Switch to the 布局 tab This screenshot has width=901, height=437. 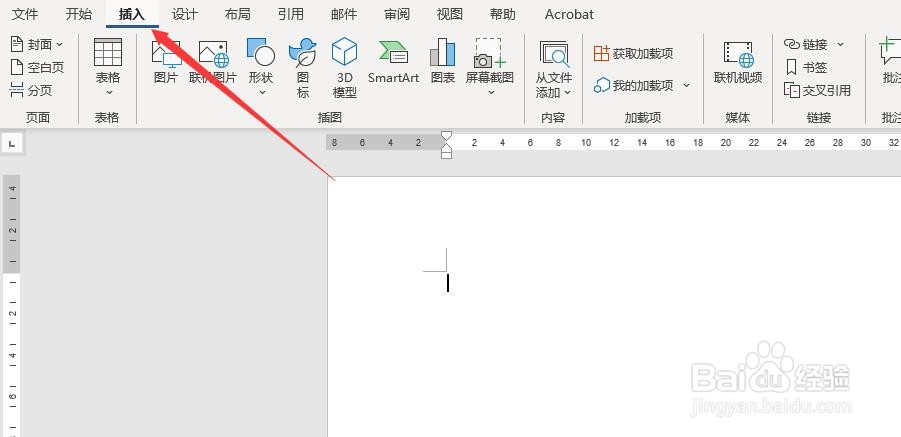[237, 14]
